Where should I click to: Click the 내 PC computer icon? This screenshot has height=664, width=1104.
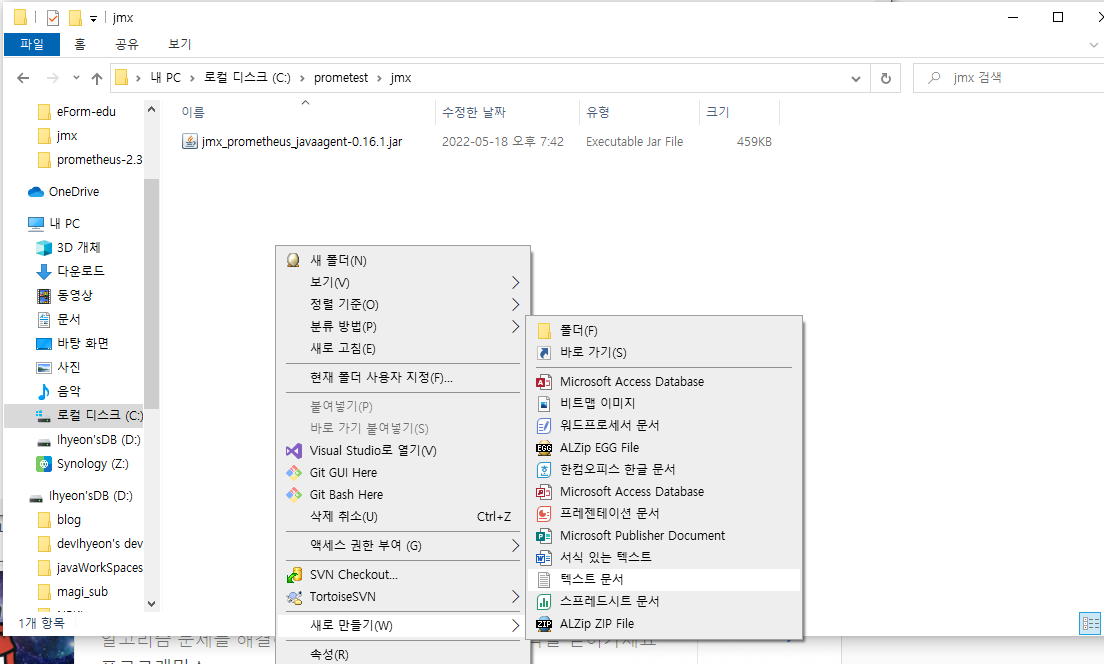point(36,223)
